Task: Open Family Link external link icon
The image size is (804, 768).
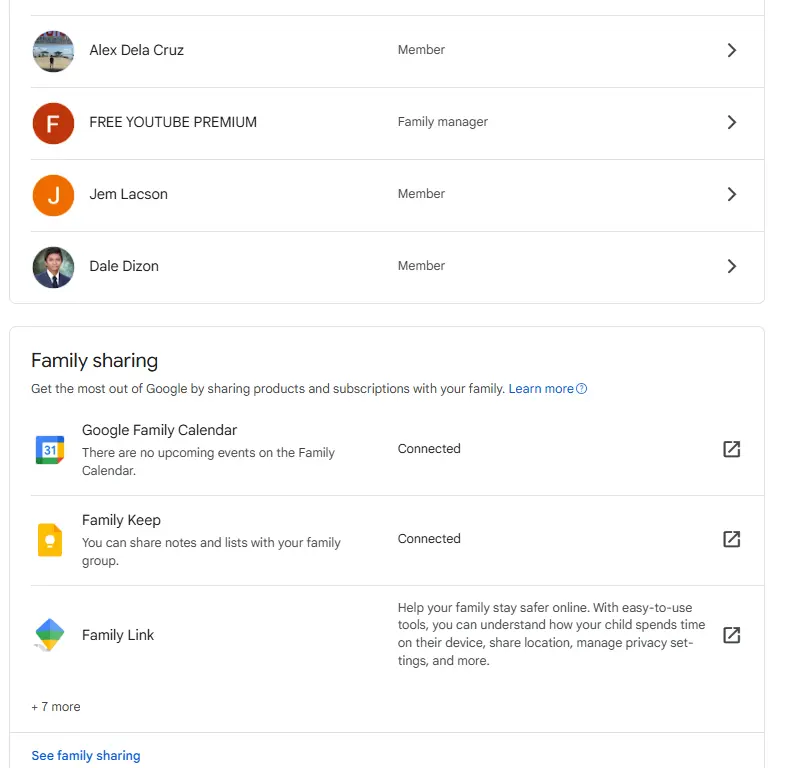Action: click(732, 635)
